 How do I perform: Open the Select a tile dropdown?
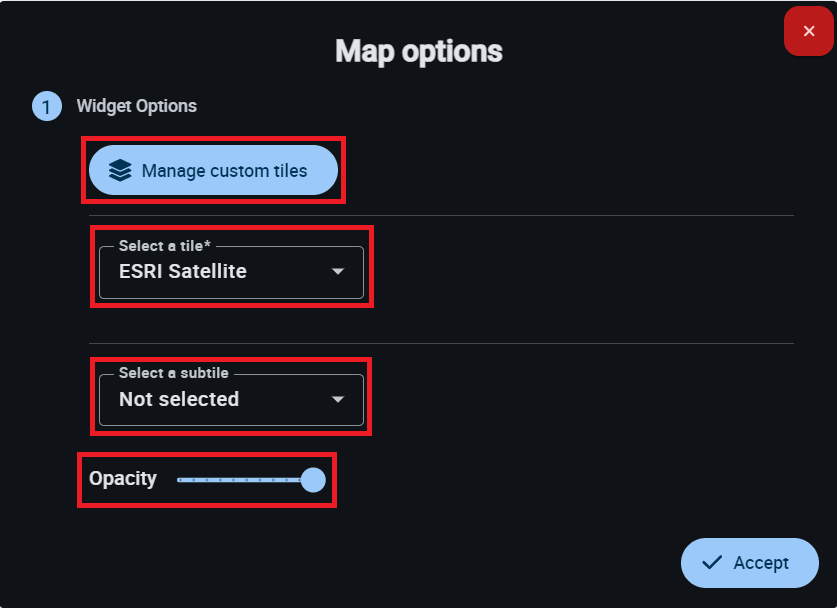(231, 272)
